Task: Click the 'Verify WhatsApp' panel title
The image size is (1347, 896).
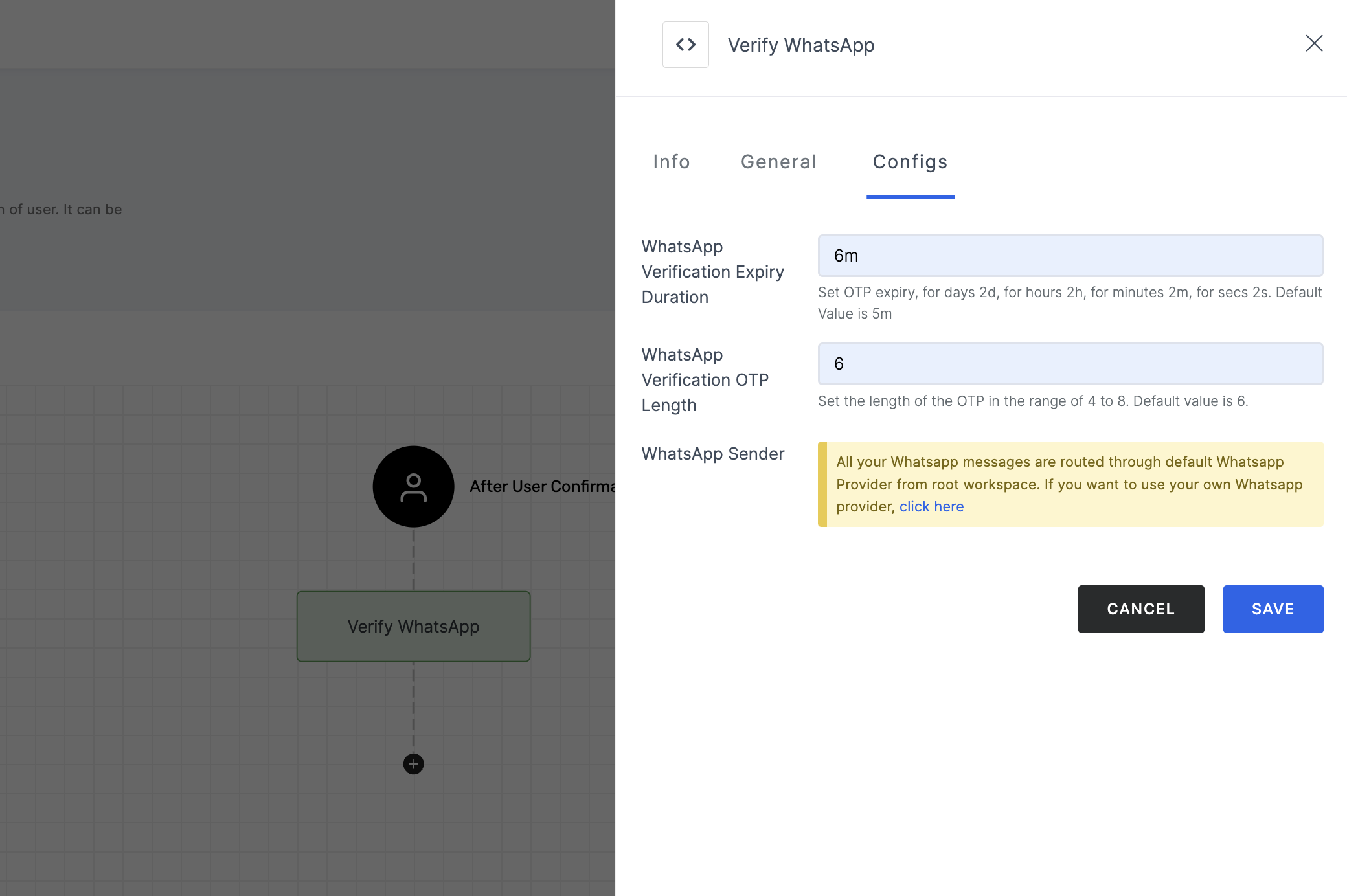Action: coord(801,45)
